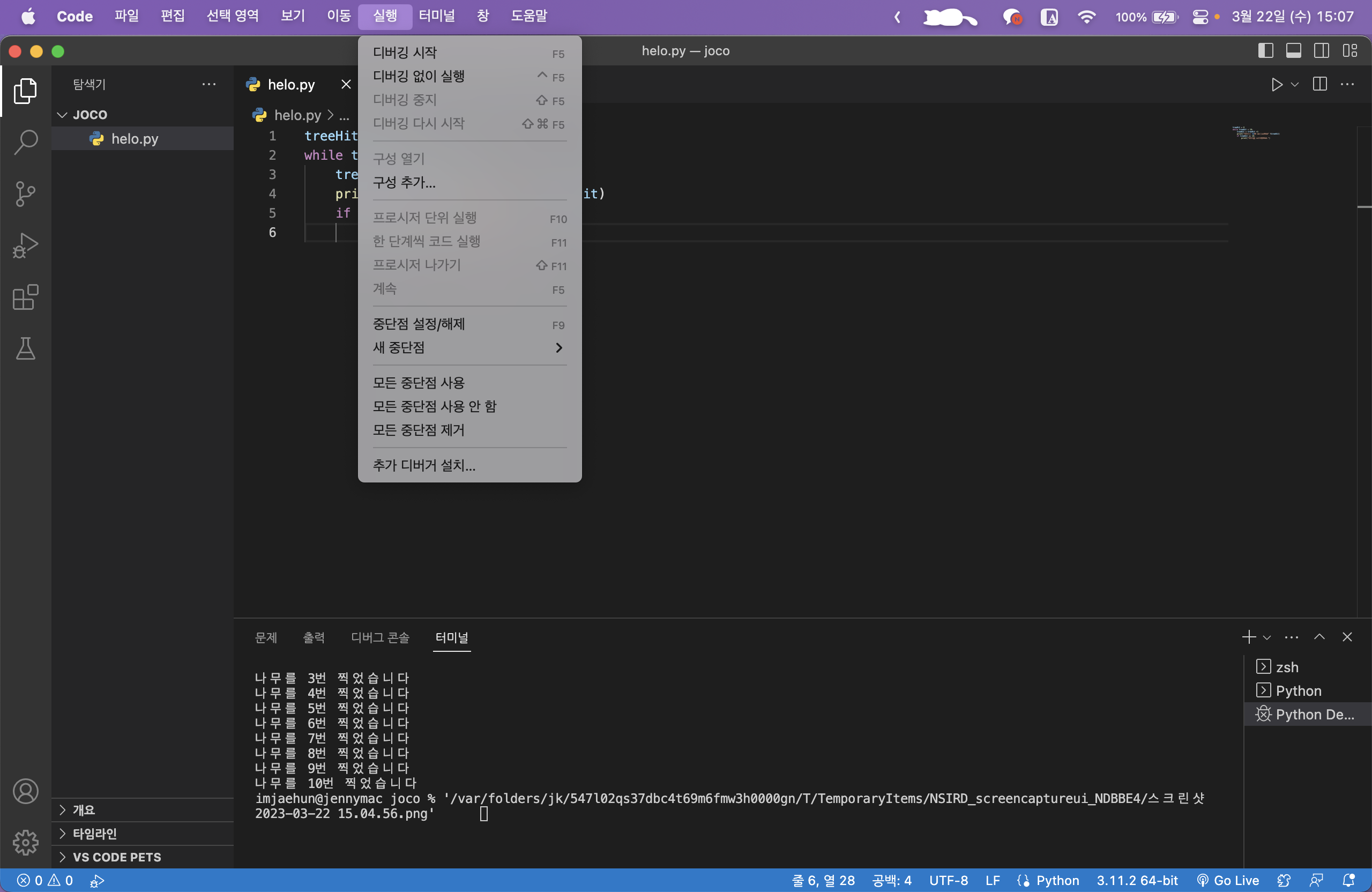The width and height of the screenshot is (1372, 892).
Task: Choose 모든 중단점 사용 안 함
Action: (x=469, y=406)
